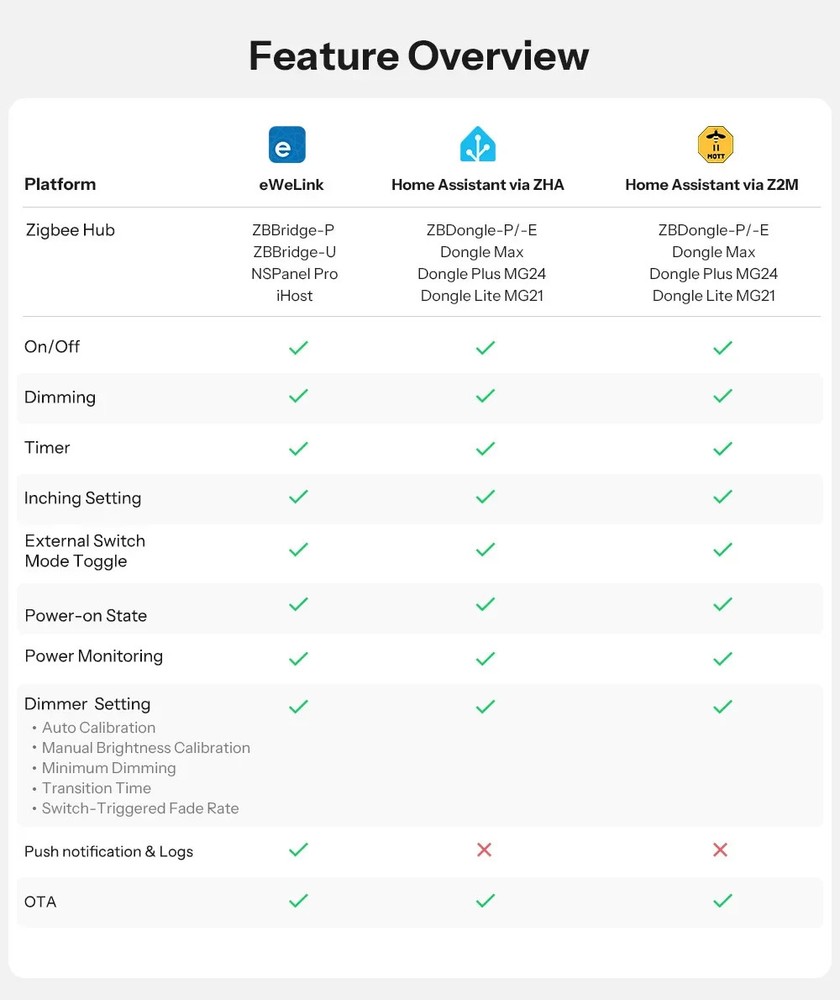The width and height of the screenshot is (840, 1000).
Task: Click the red X for ZHA push notifications
Action: point(484,850)
